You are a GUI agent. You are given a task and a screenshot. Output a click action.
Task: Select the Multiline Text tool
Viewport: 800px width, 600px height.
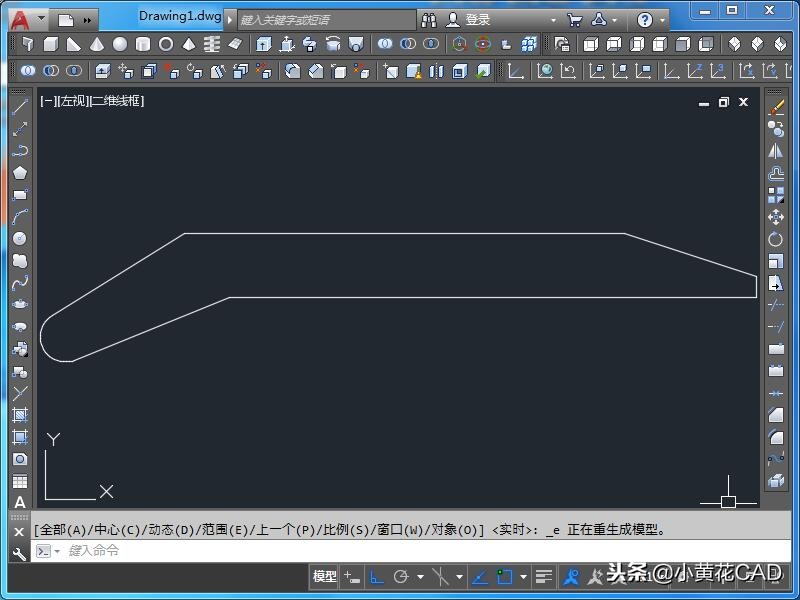coord(19,503)
